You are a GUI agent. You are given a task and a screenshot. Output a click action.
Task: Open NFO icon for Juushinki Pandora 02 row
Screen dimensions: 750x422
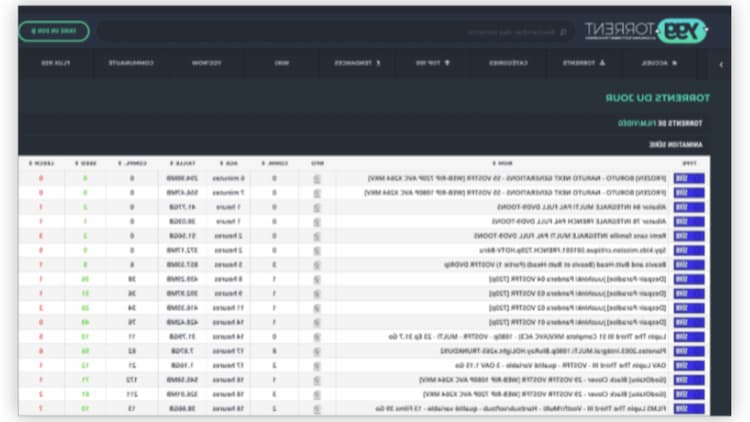pos(316,308)
